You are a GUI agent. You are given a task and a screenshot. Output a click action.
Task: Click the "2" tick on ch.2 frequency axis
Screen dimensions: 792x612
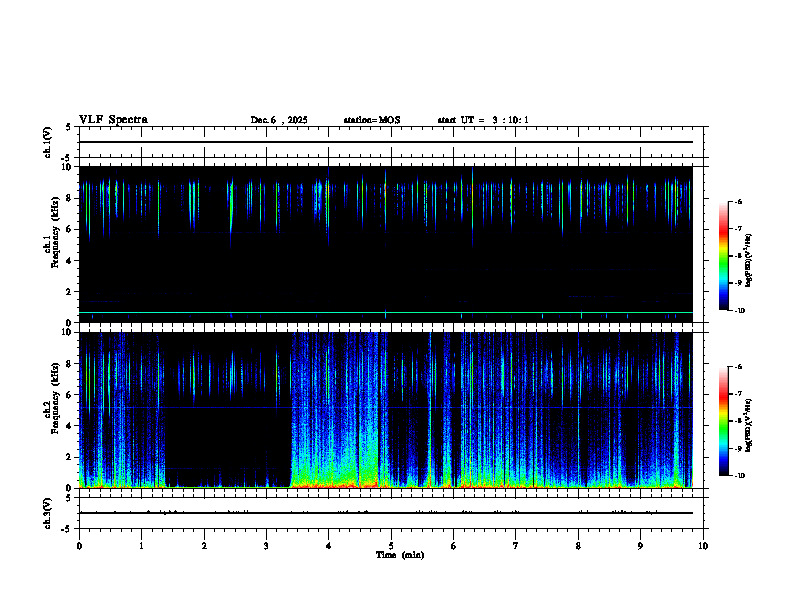click(x=70, y=457)
